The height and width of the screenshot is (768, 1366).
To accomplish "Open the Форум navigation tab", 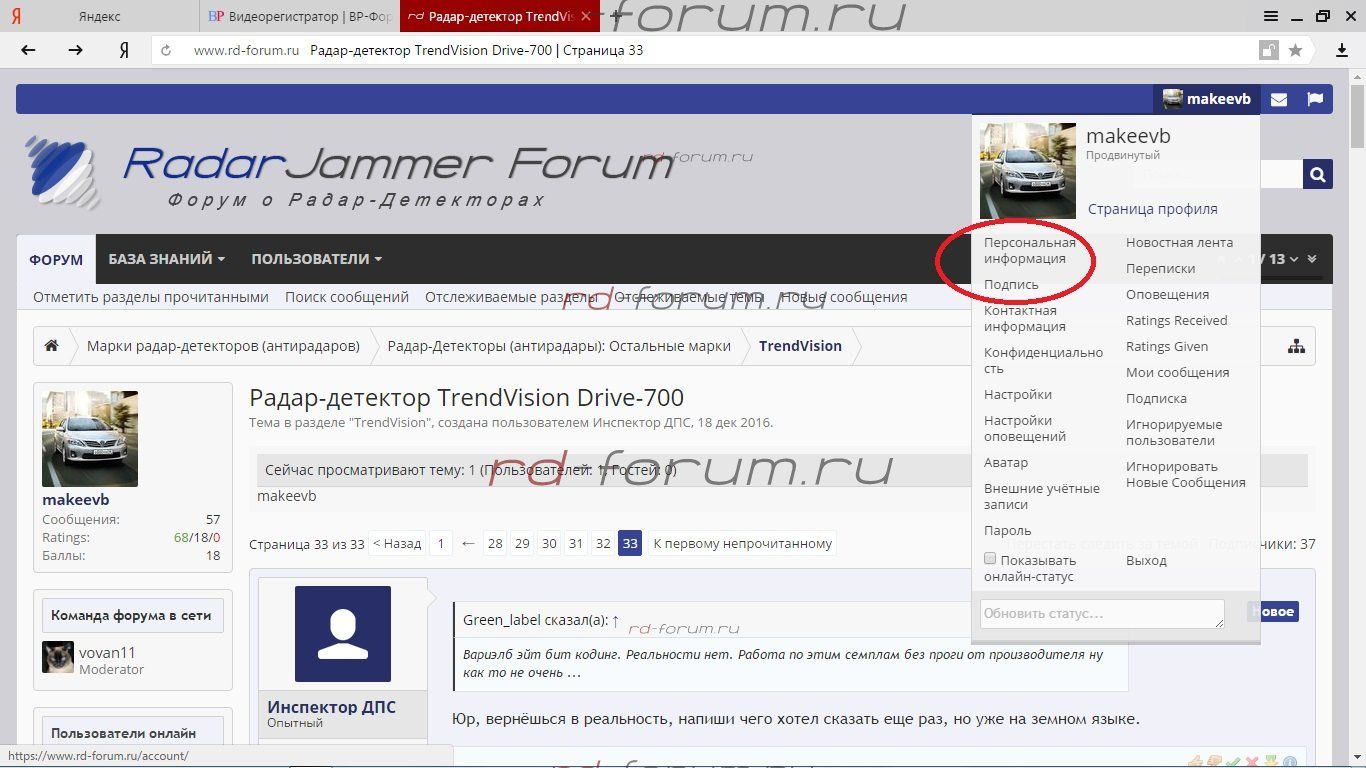I will tap(56, 259).
